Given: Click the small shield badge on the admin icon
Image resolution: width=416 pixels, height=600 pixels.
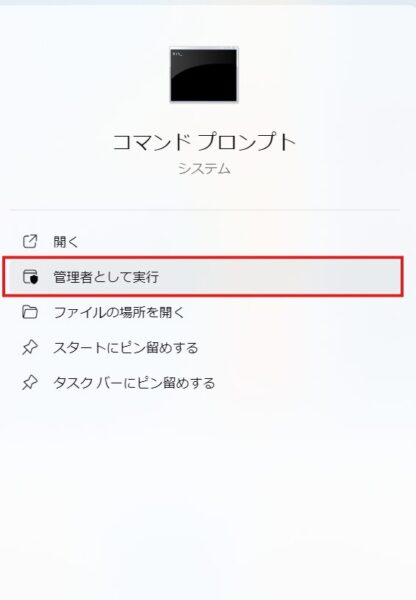Looking at the screenshot, I should [34, 279].
